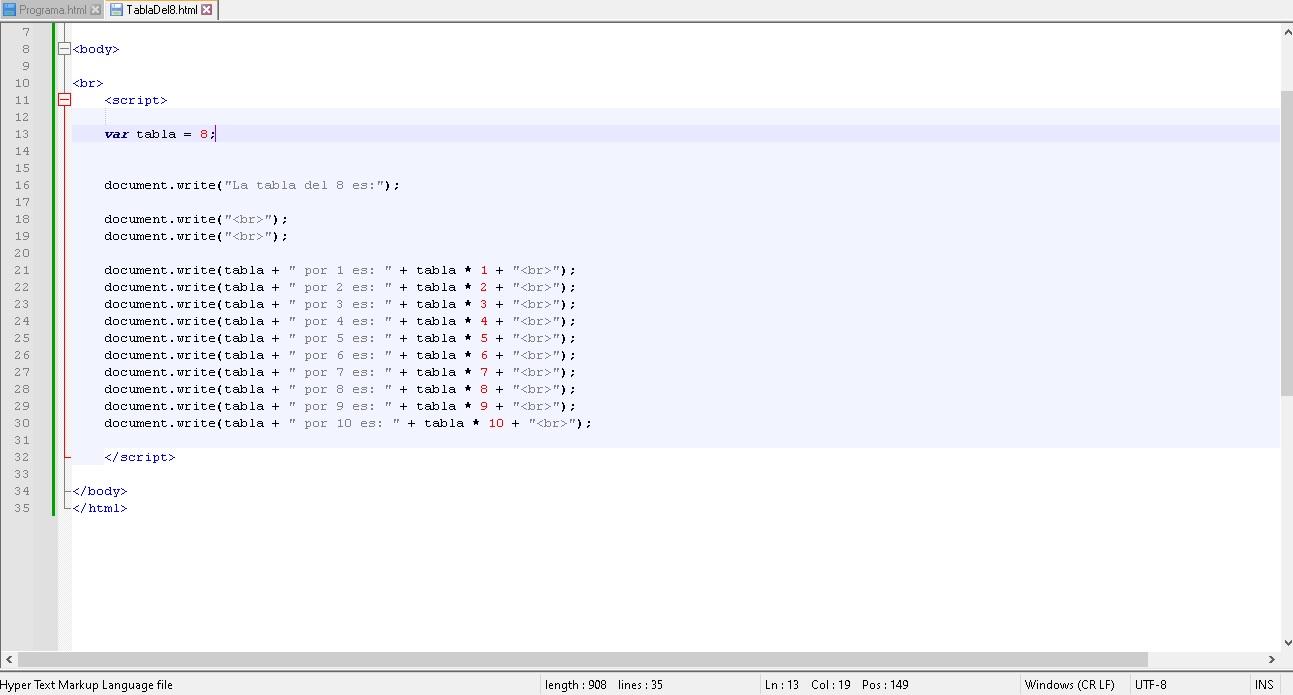The height and width of the screenshot is (695, 1293).
Task: Collapse the script block fold marker
Action: click(x=64, y=100)
